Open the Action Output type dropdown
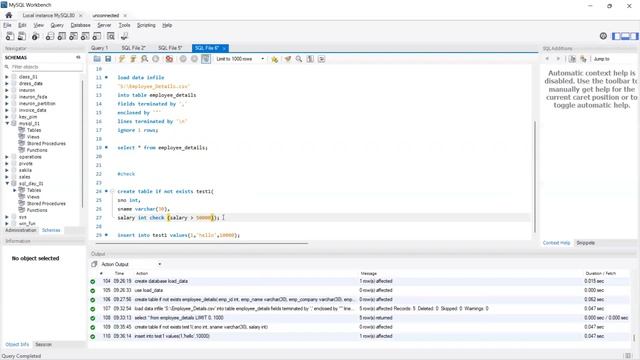Viewport: 640px width, 360px height. [131, 264]
